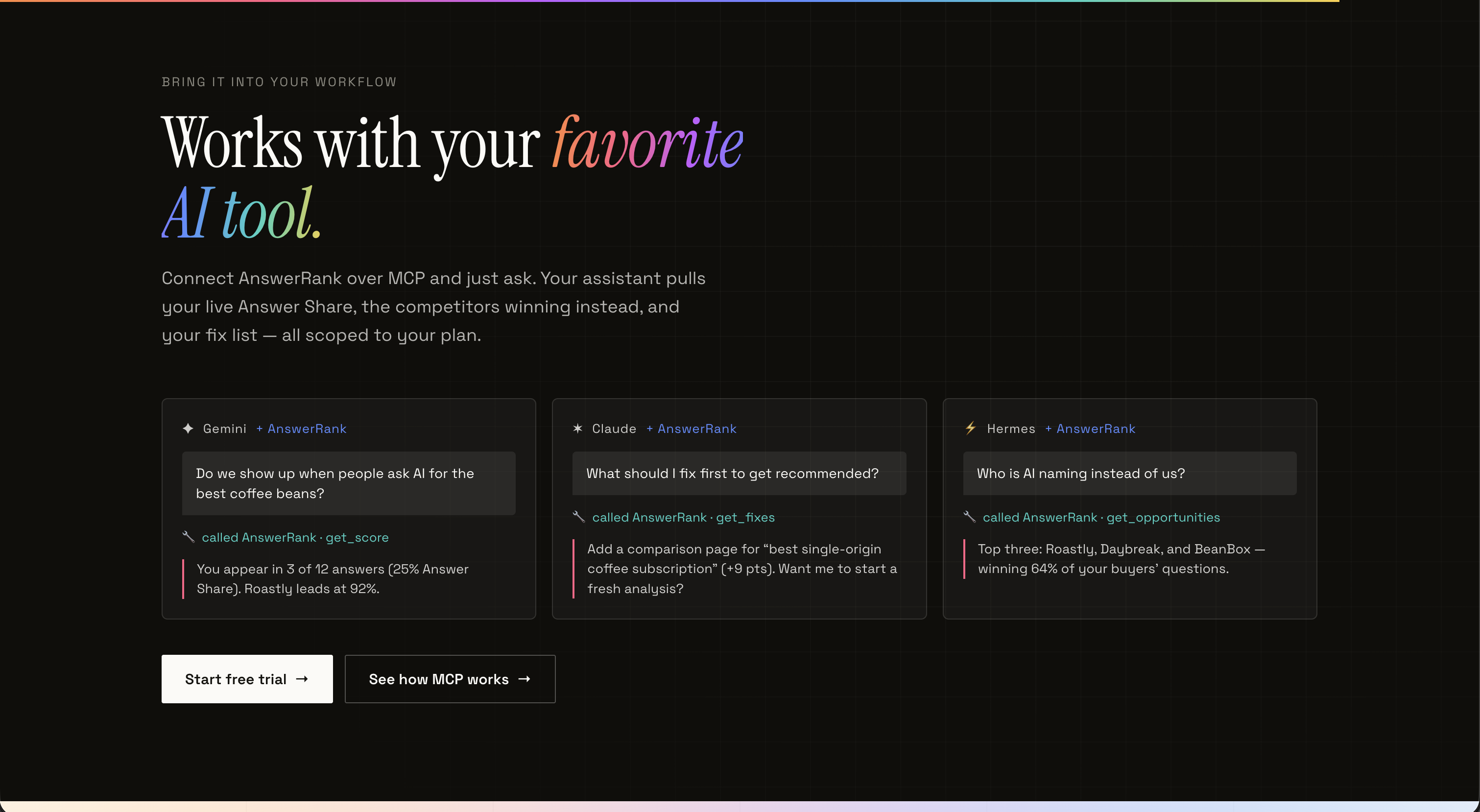Click the arrow in Start free trial
This screenshot has height=812, width=1480.
(302, 679)
